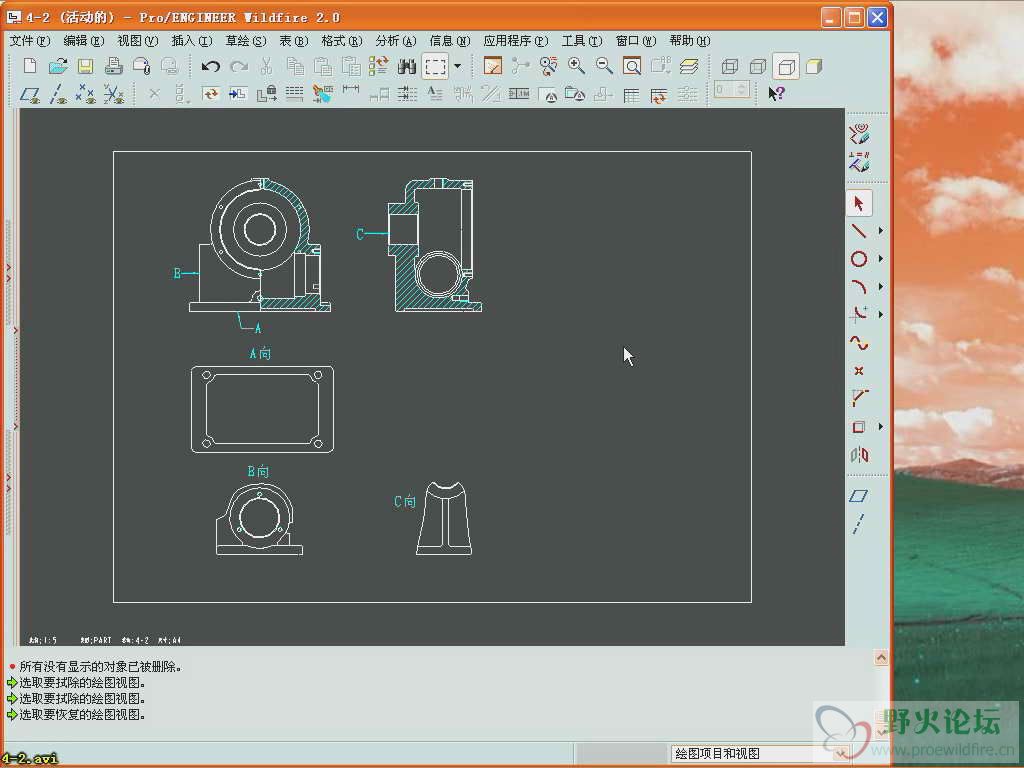Select the No Hidden display cube icon

click(x=786, y=66)
